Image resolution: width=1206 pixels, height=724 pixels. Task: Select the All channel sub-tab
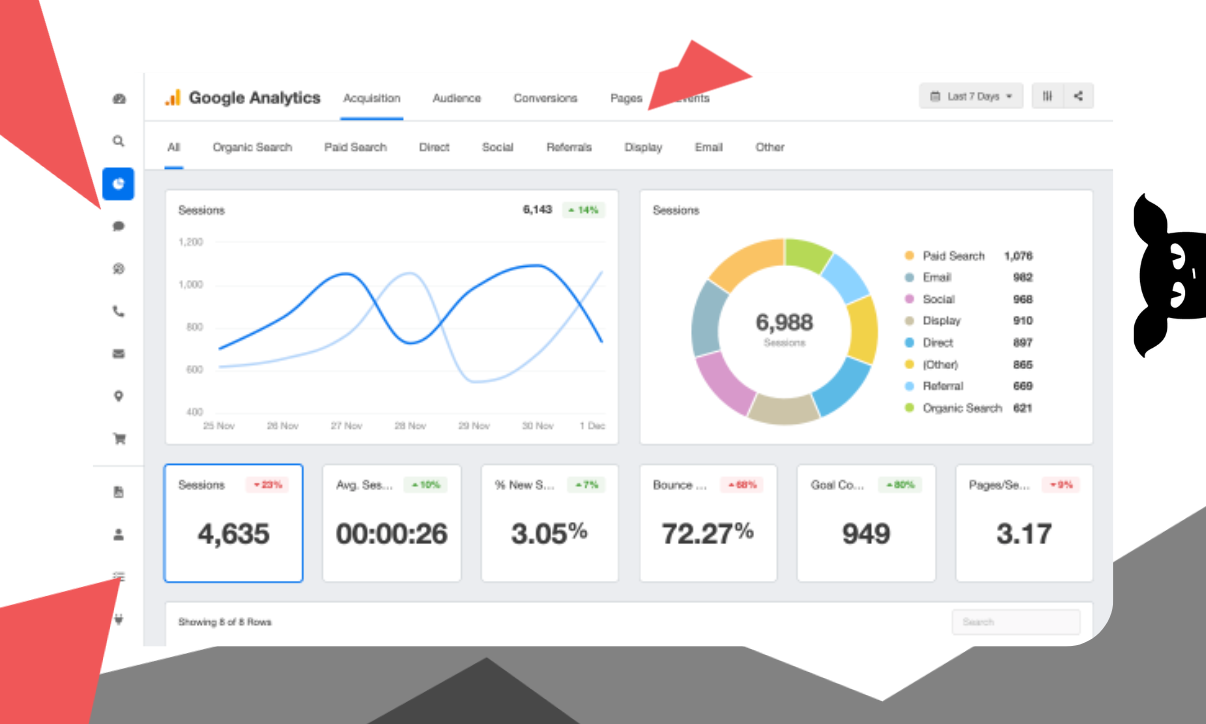click(174, 147)
